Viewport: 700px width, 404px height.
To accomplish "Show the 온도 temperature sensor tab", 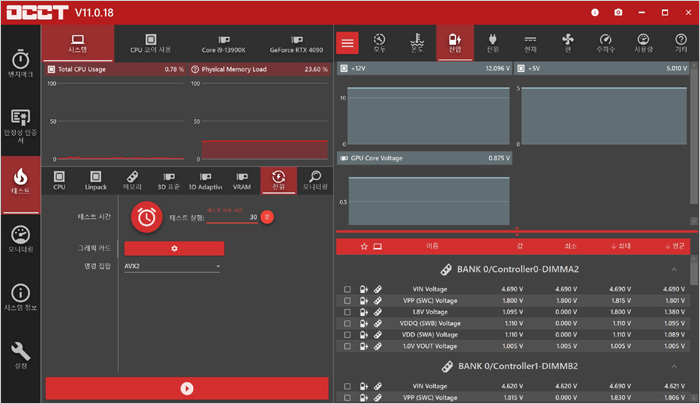I will (417, 43).
